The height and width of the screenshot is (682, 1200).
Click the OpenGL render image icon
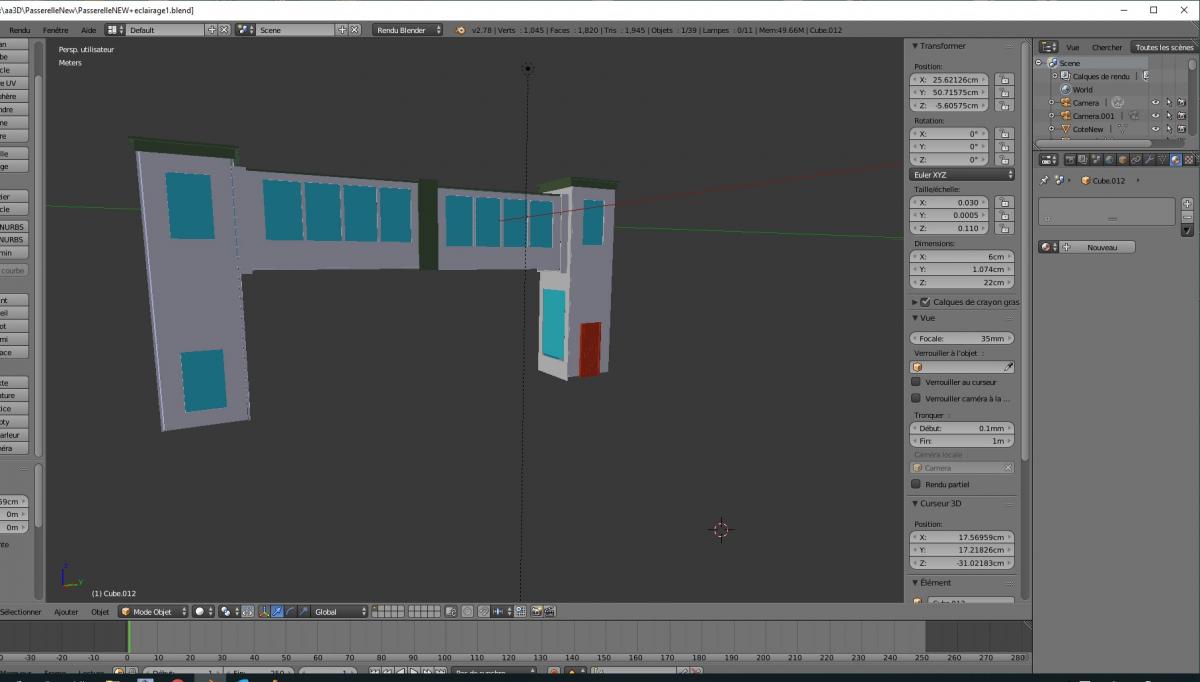coord(536,611)
